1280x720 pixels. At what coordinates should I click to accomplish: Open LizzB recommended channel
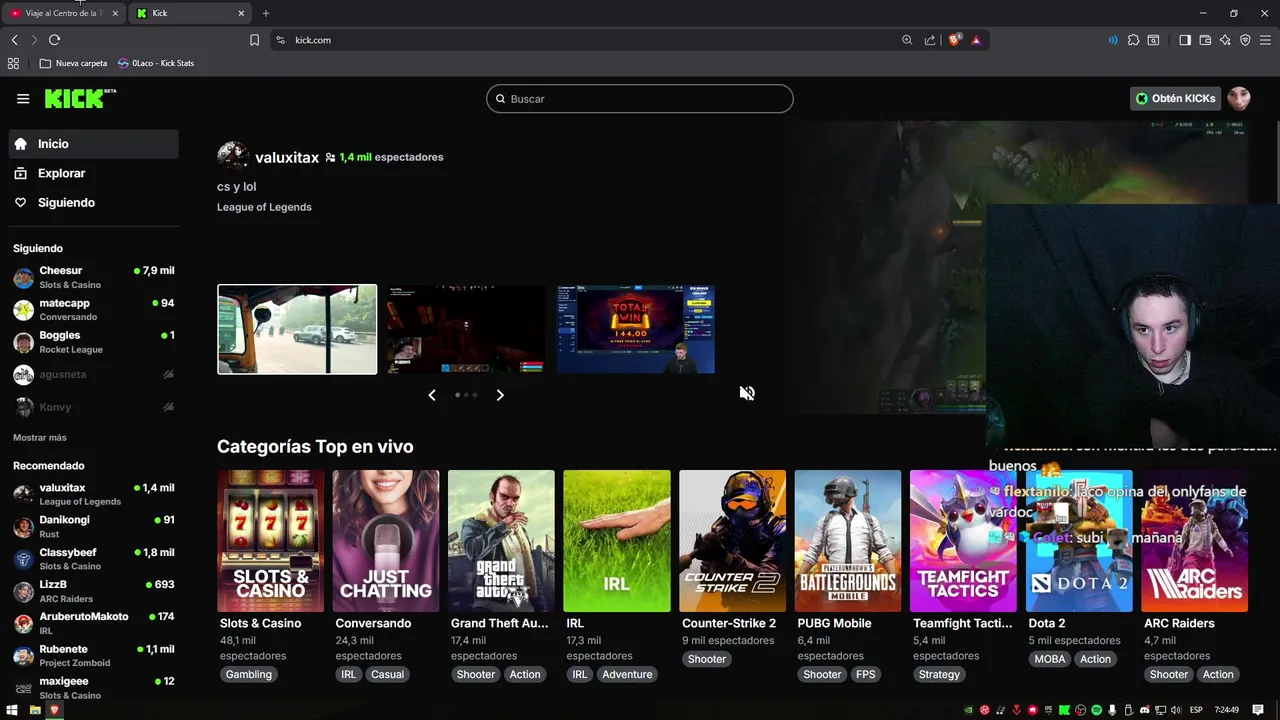(94, 591)
